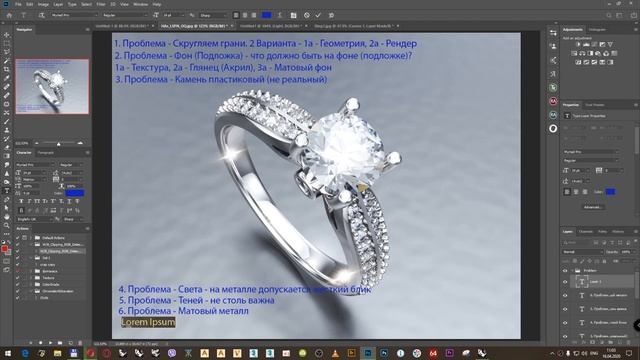Click the stop button in Actions panel
The width and height of the screenshot is (640, 360).
pos(31,343)
